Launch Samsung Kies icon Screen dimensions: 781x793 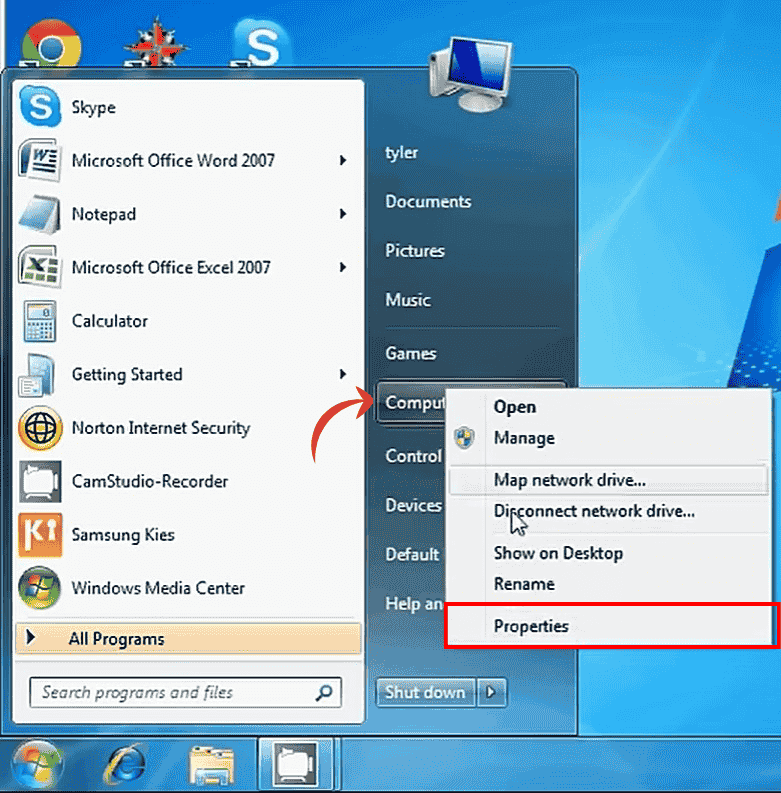[40, 535]
